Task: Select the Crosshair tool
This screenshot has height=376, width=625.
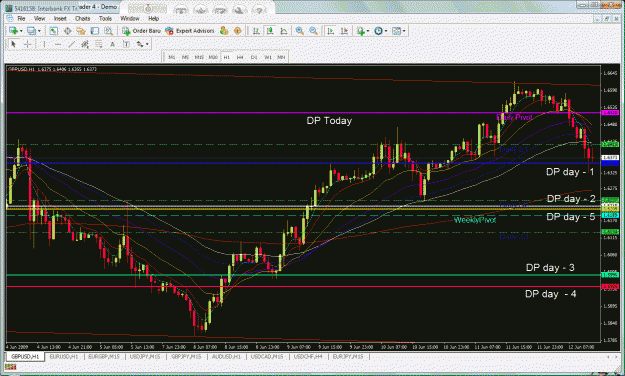Action: click(x=28, y=44)
